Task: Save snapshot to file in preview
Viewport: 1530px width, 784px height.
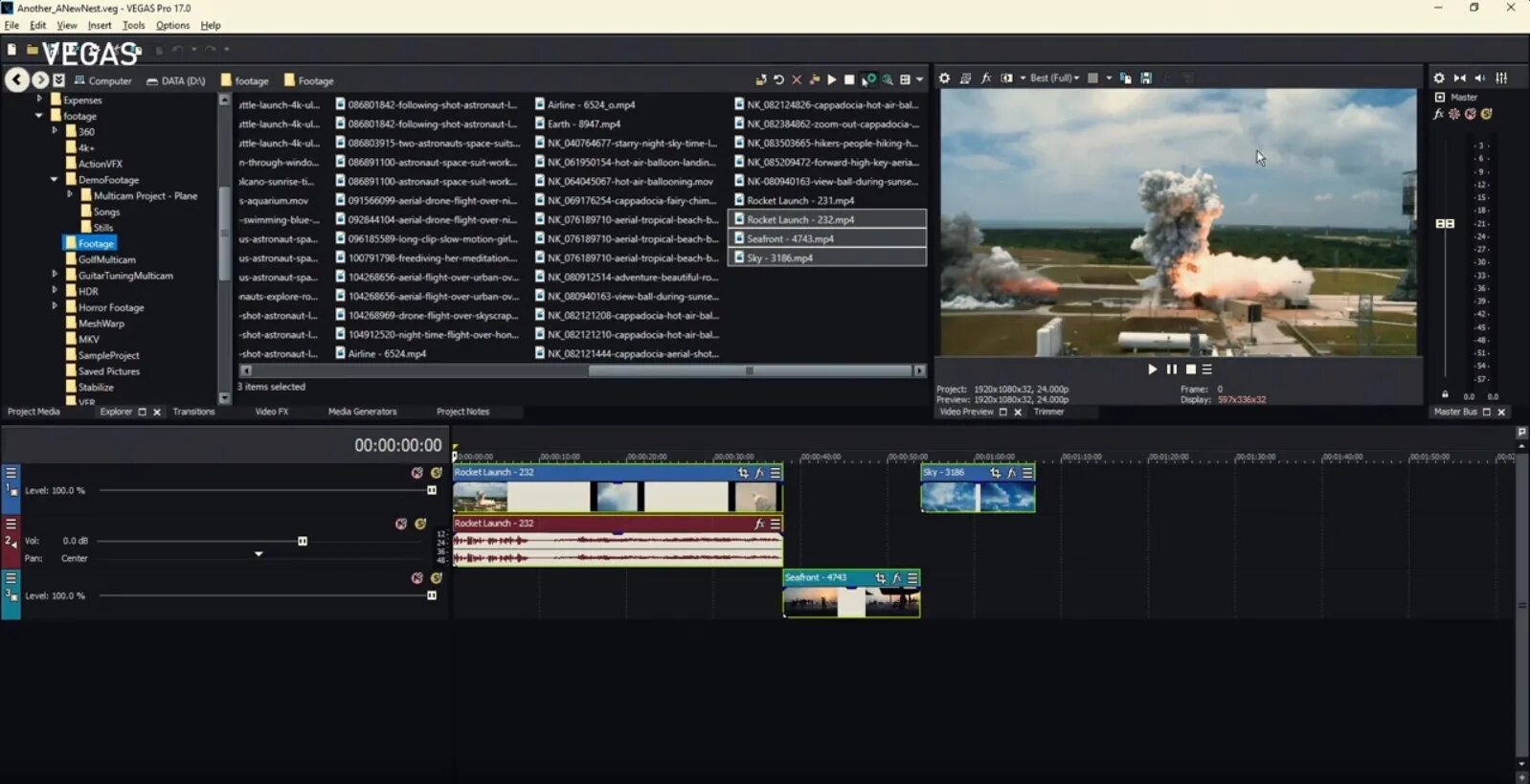Action: pos(1146,78)
